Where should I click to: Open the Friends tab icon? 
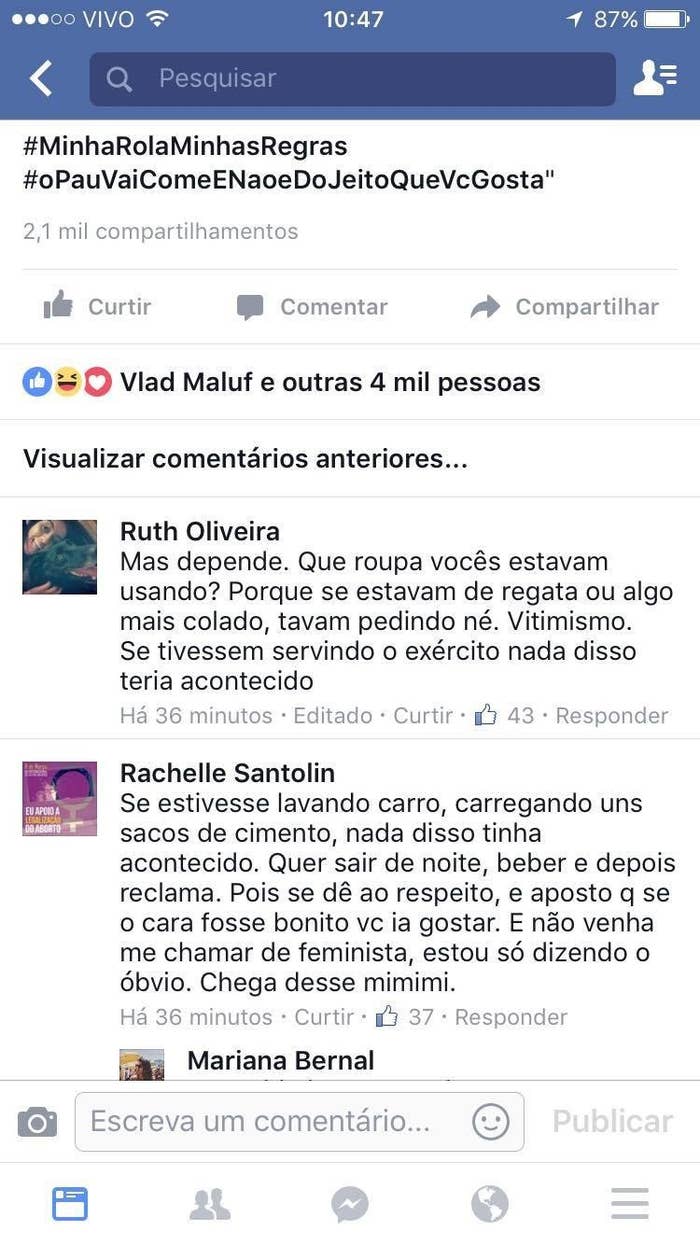click(x=210, y=1204)
